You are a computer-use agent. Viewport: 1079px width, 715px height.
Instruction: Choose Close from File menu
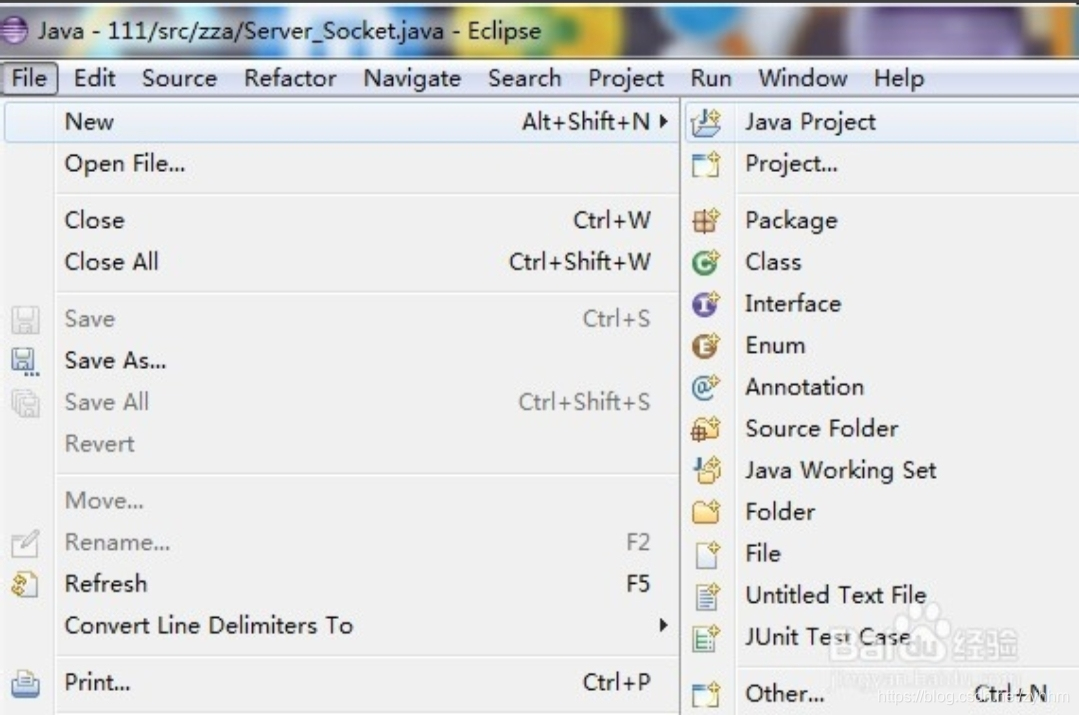click(x=342, y=220)
